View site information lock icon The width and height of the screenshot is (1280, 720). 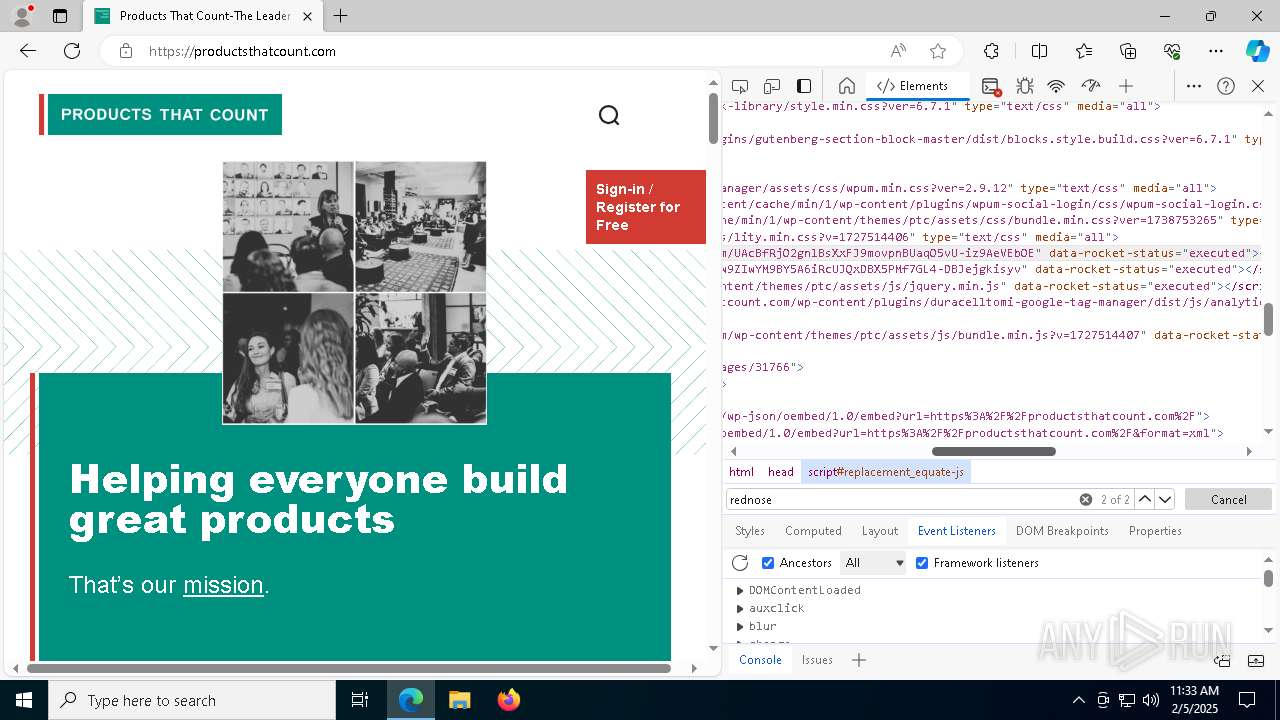pyautogui.click(x=126, y=51)
